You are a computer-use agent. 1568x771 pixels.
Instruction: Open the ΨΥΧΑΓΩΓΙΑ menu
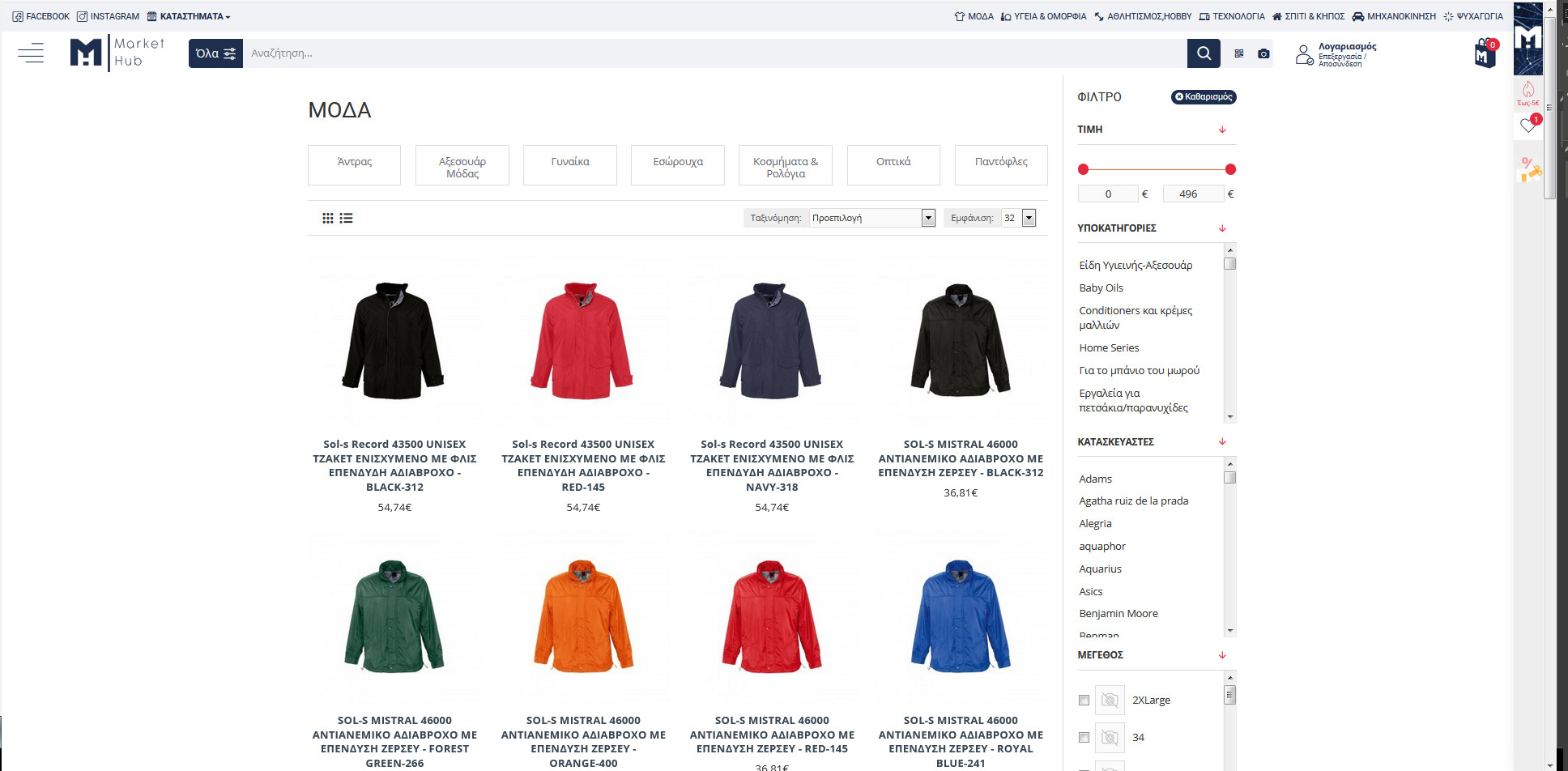coord(1473,16)
